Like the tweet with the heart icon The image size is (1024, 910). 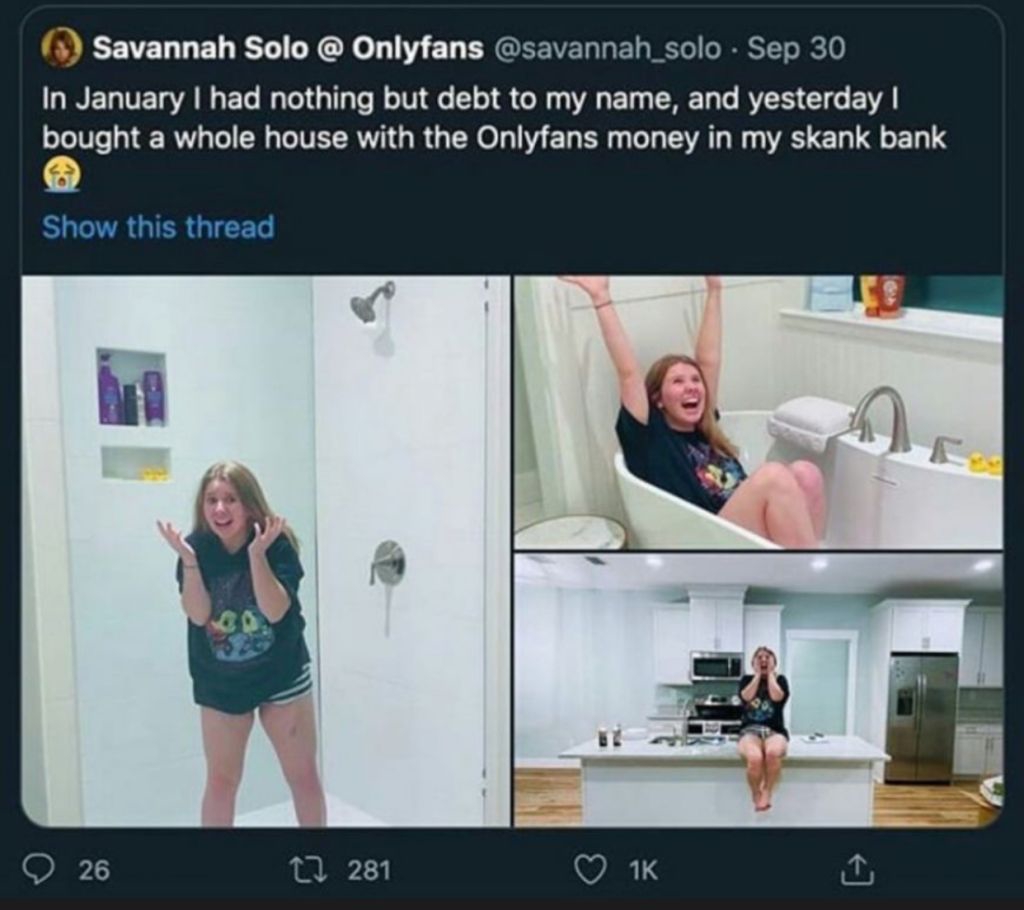tap(593, 871)
